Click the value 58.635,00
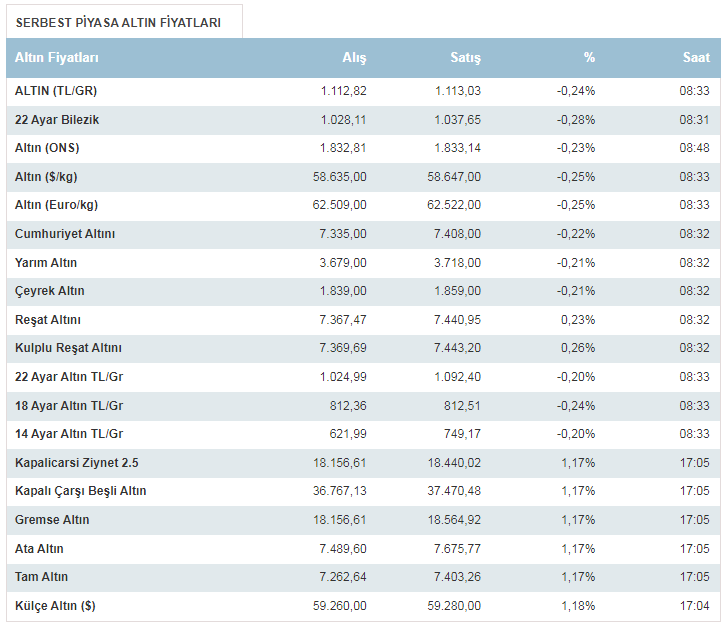The width and height of the screenshot is (725, 623). [x=339, y=177]
